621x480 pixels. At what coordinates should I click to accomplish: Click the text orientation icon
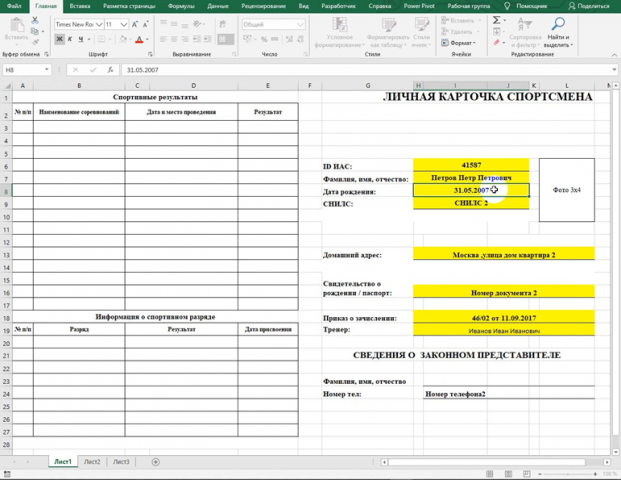[x=197, y=24]
